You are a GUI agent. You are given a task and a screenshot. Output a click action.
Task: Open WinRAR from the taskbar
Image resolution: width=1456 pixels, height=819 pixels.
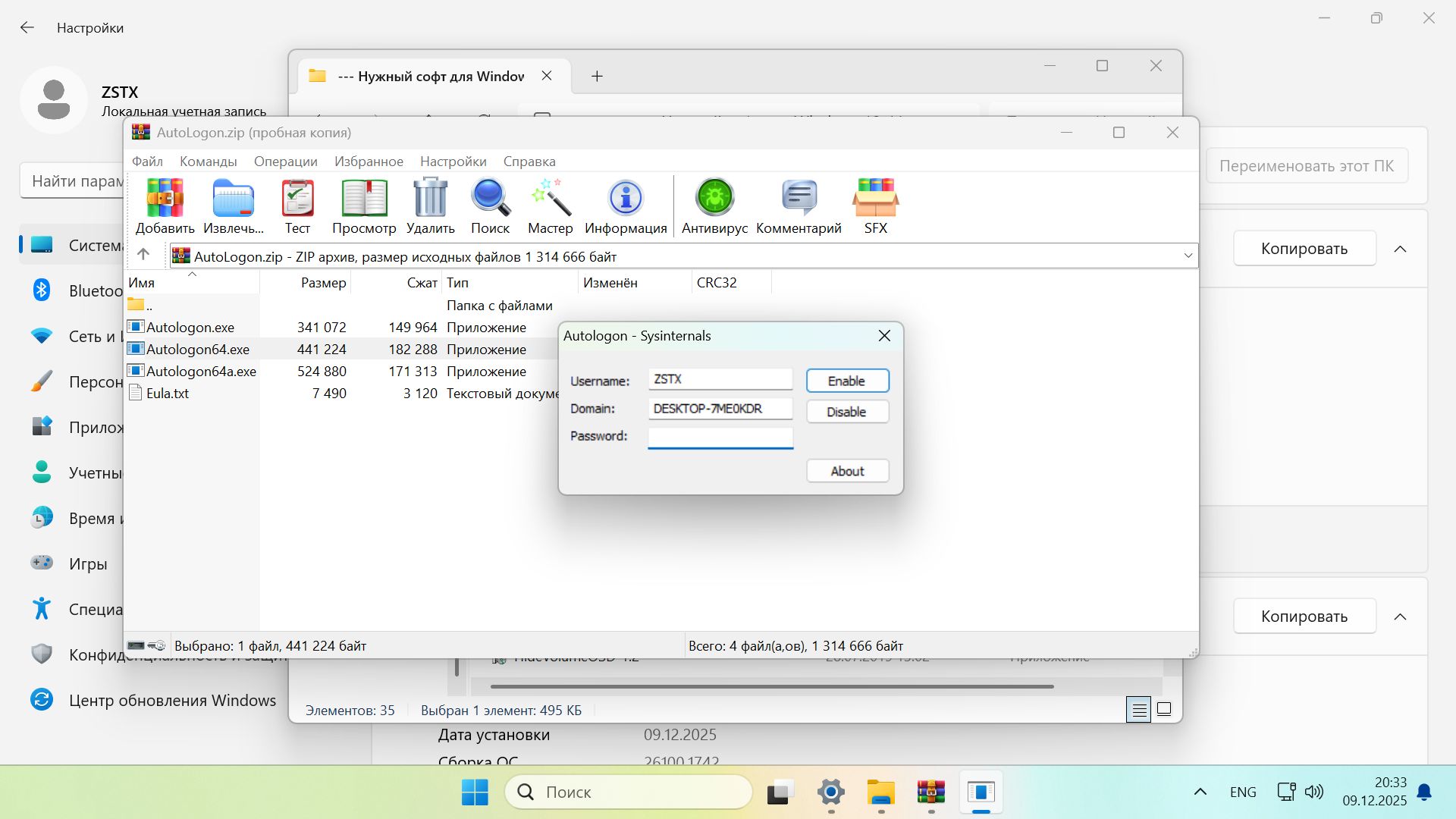(930, 792)
